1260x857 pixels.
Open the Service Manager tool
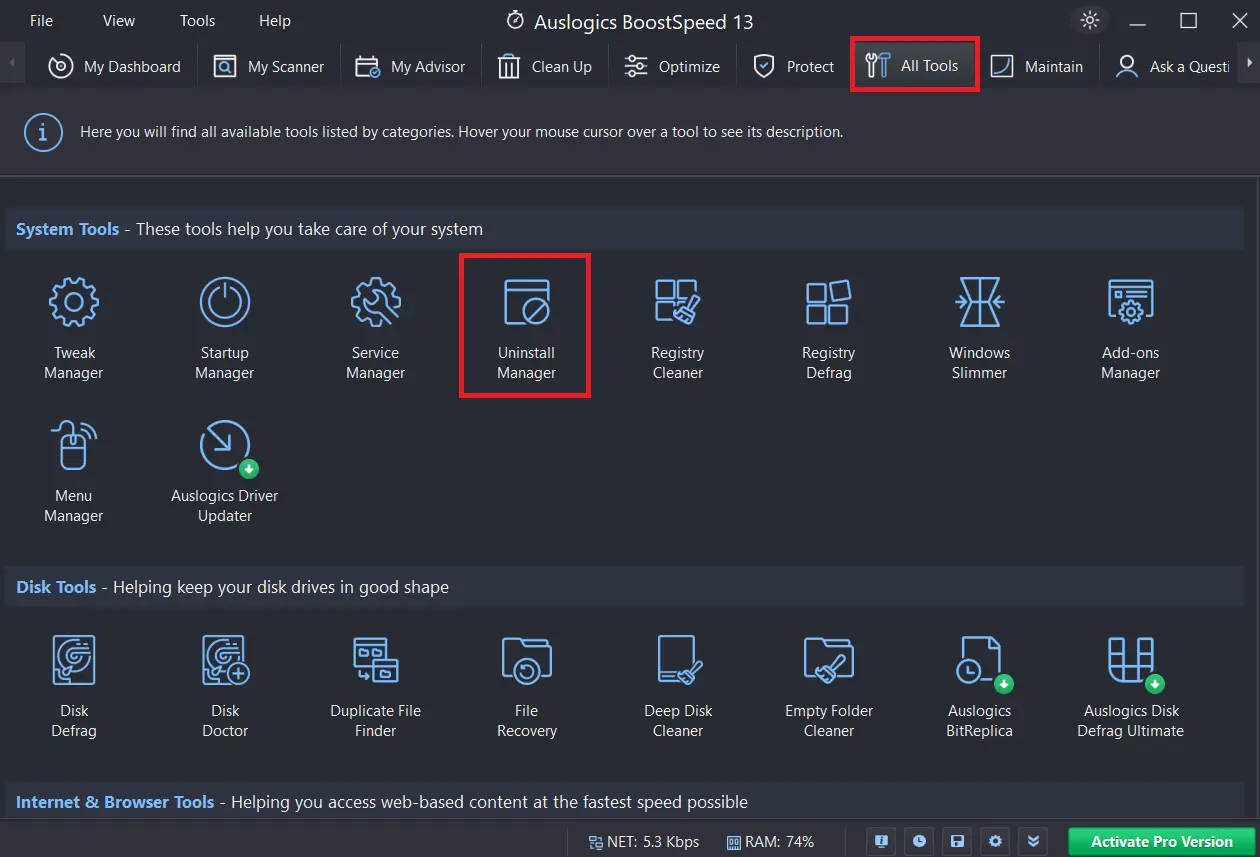click(x=376, y=330)
